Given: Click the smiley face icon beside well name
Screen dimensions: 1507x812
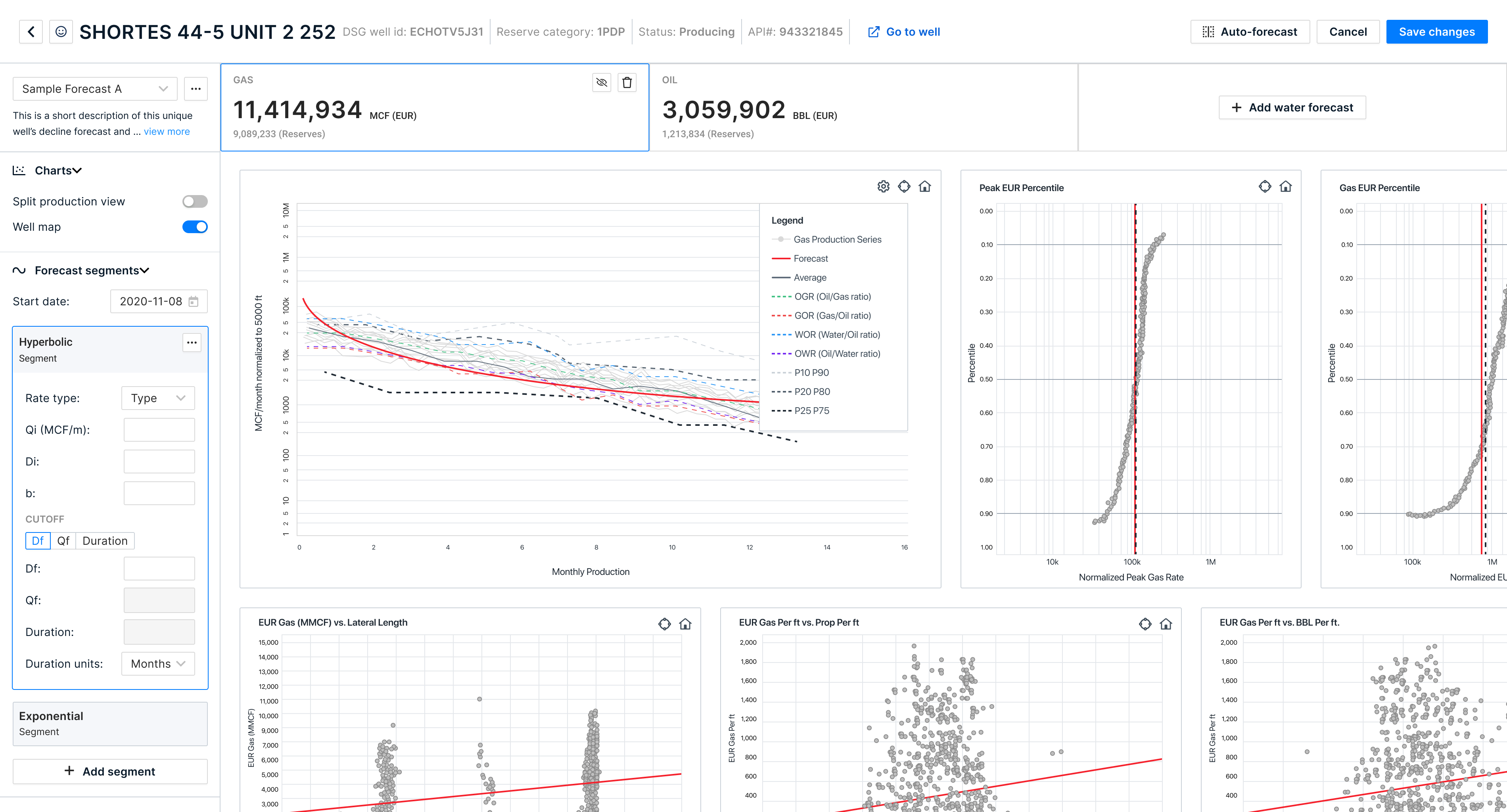Looking at the screenshot, I should click(61, 32).
